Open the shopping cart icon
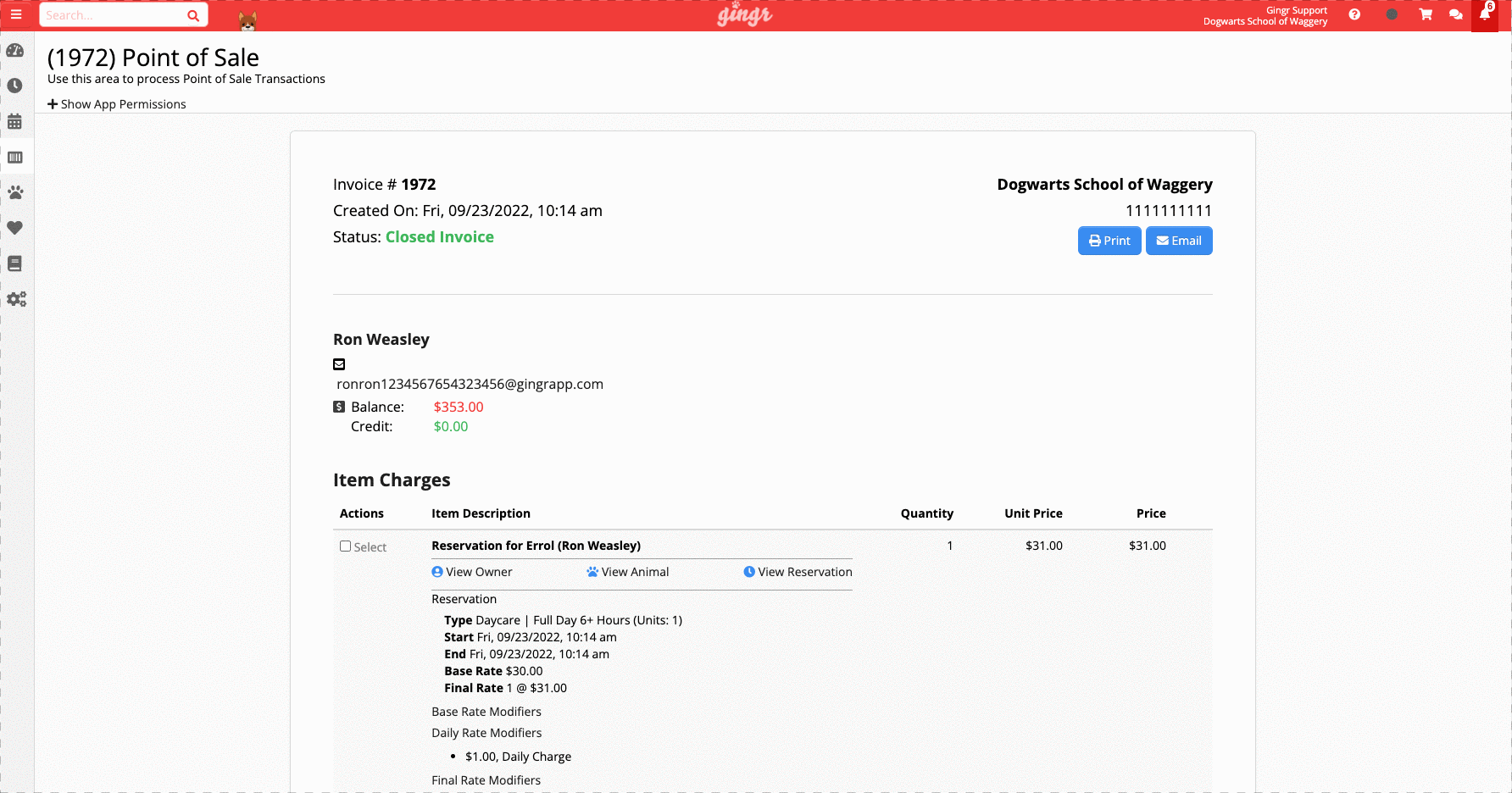 (x=1426, y=14)
